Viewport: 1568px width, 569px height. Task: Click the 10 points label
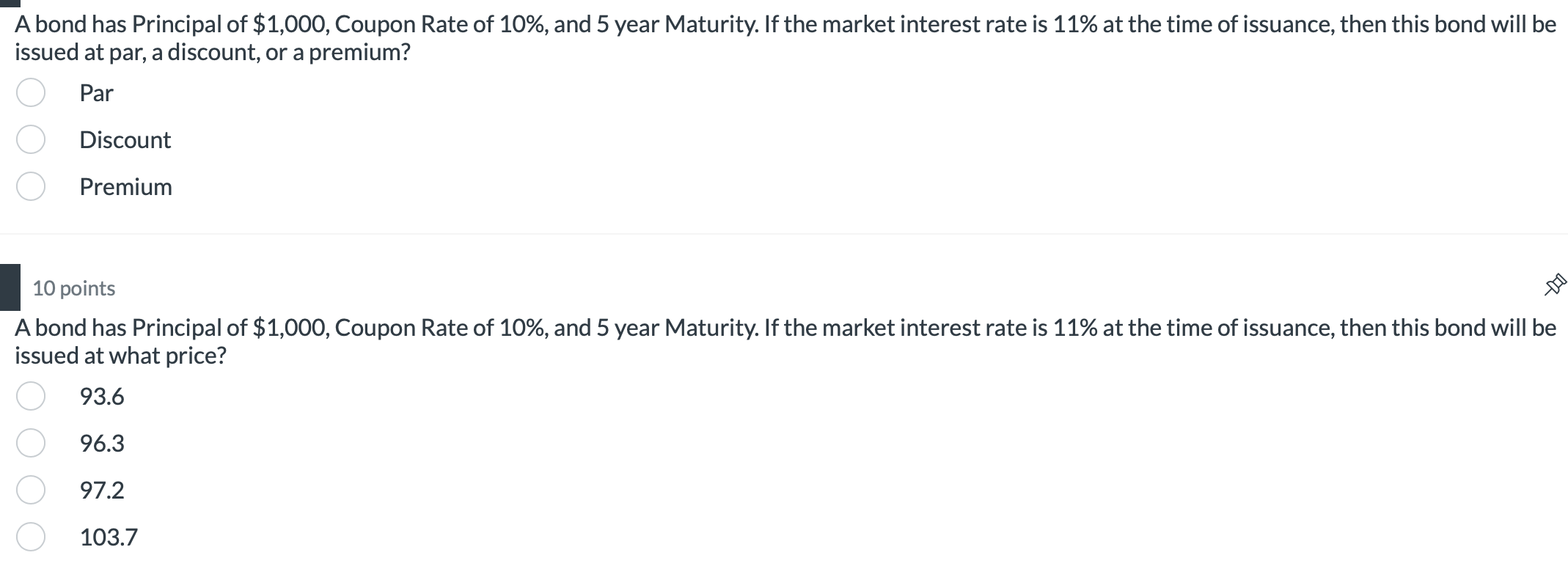[x=73, y=288]
